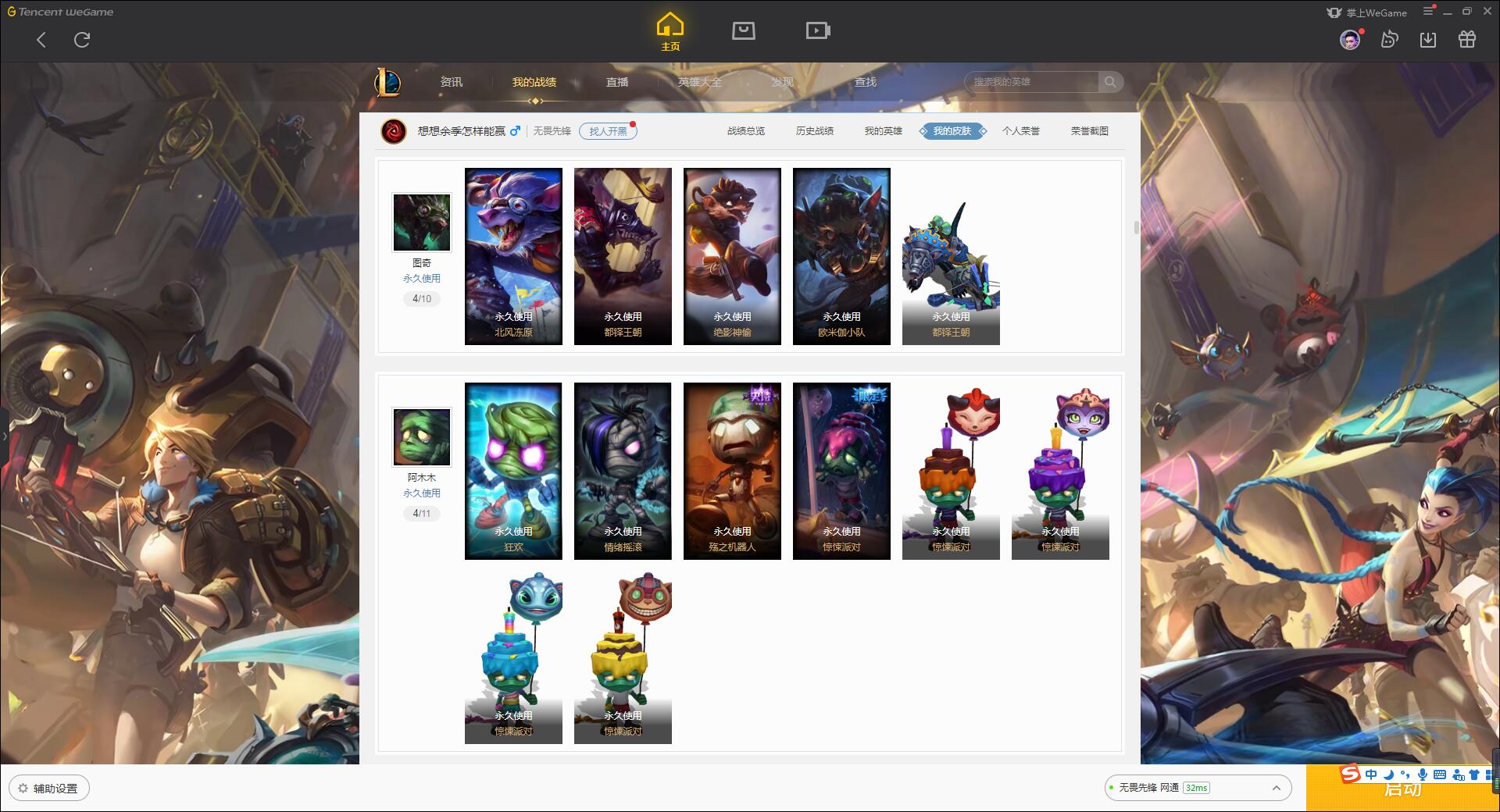Screen dimensions: 1500x812
Task: Click the 阿木木 champion portrait
Action: pyautogui.click(x=422, y=437)
